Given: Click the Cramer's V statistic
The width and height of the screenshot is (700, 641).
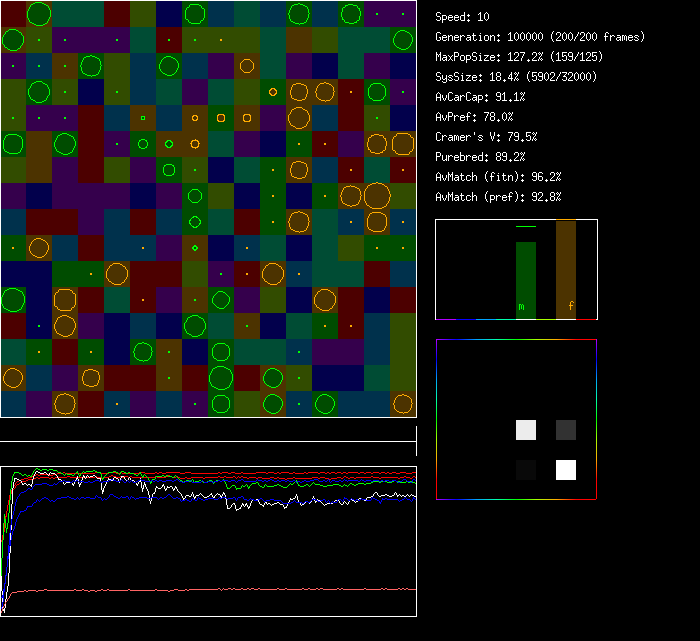Looking at the screenshot, I should coord(486,137).
